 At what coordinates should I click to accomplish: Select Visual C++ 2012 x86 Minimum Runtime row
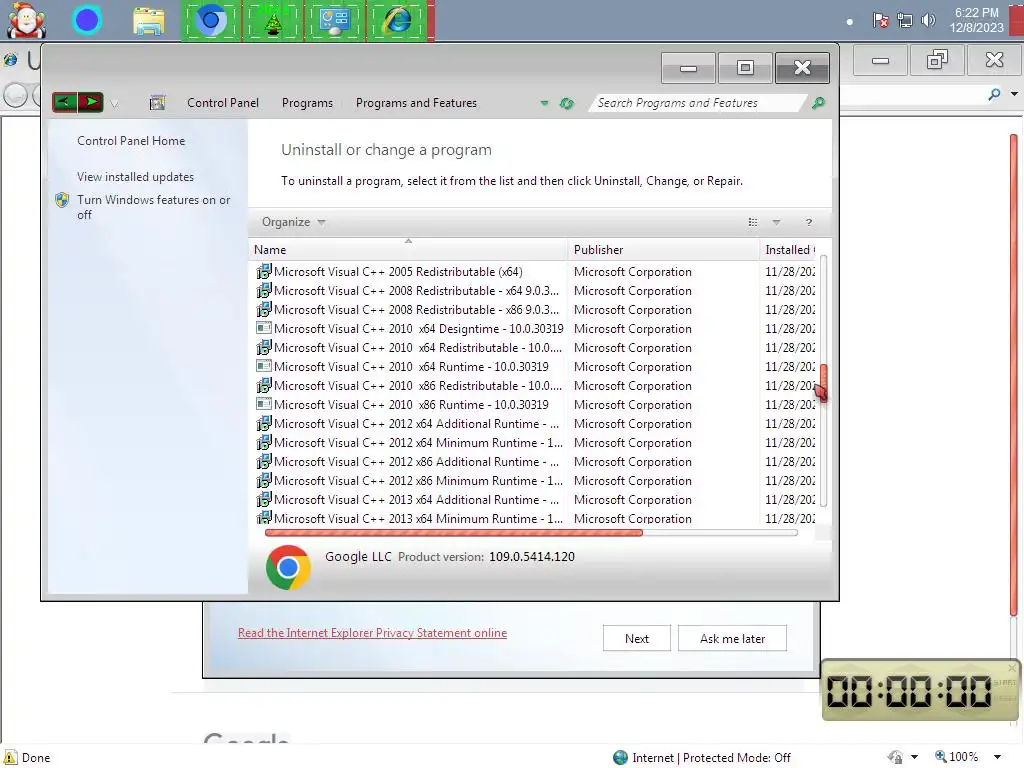pos(536,480)
